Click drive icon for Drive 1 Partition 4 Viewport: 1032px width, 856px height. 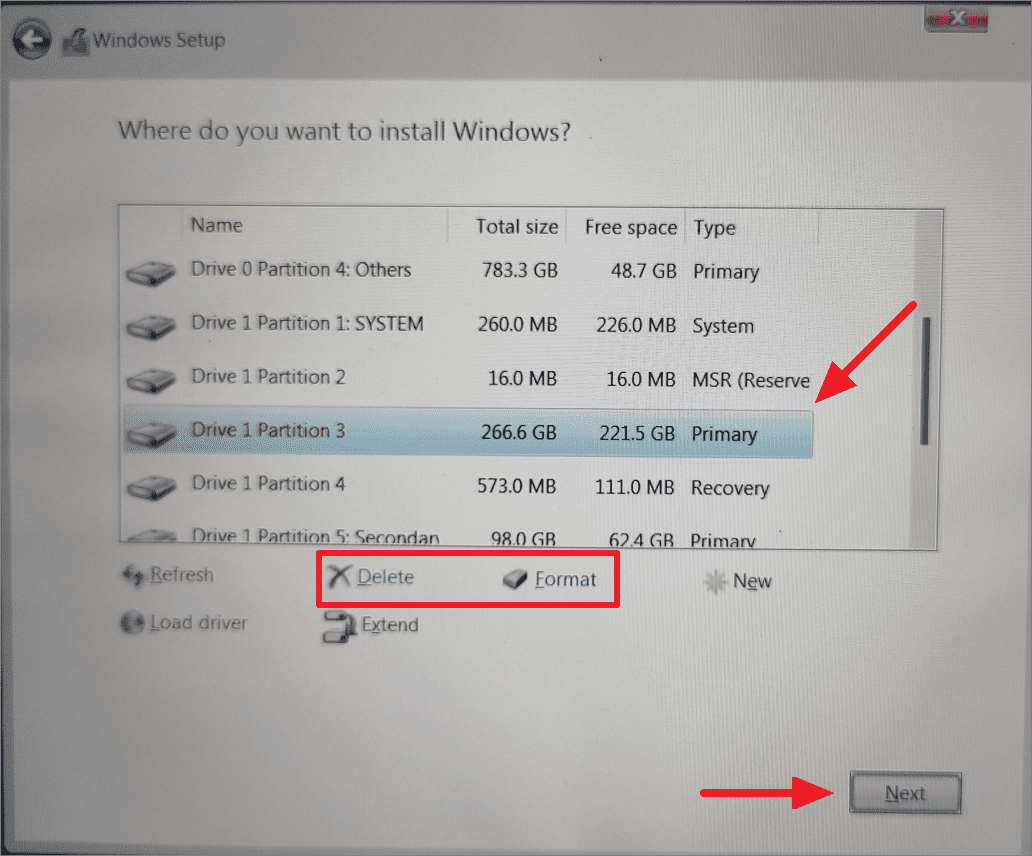tap(151, 488)
